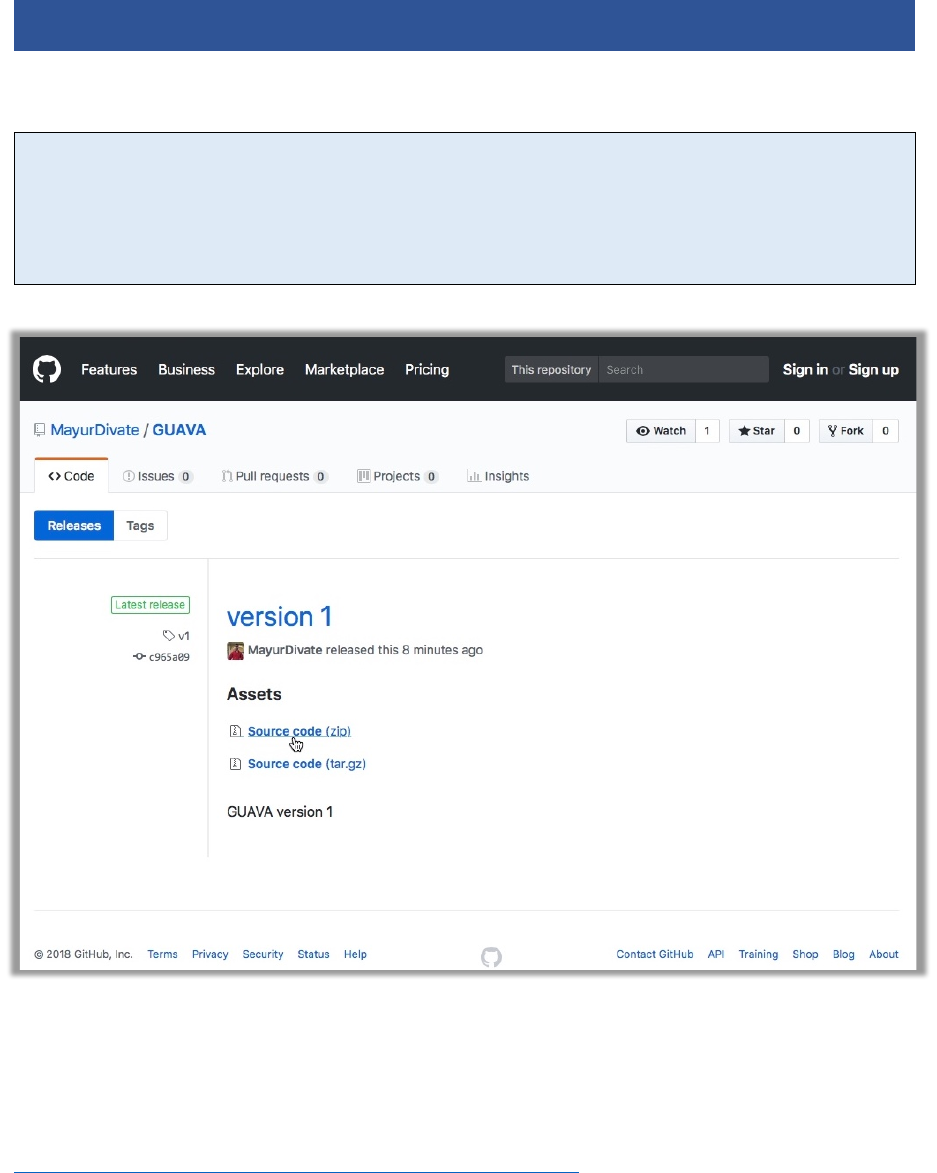Open the Contact GitHub link
937x1173 pixels.
655,955
